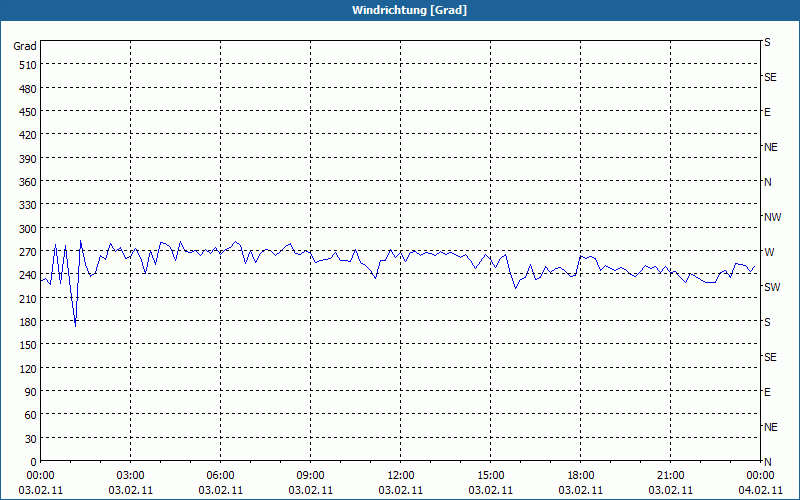Click the N compass label level with 360
The height and width of the screenshot is (500, 800).
click(767, 182)
